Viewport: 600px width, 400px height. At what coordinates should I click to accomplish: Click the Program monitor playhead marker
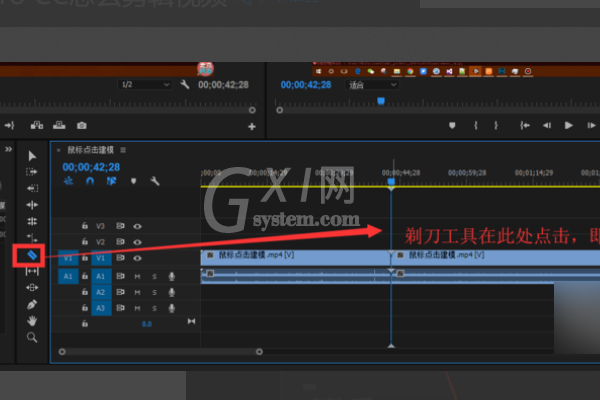coord(381,101)
